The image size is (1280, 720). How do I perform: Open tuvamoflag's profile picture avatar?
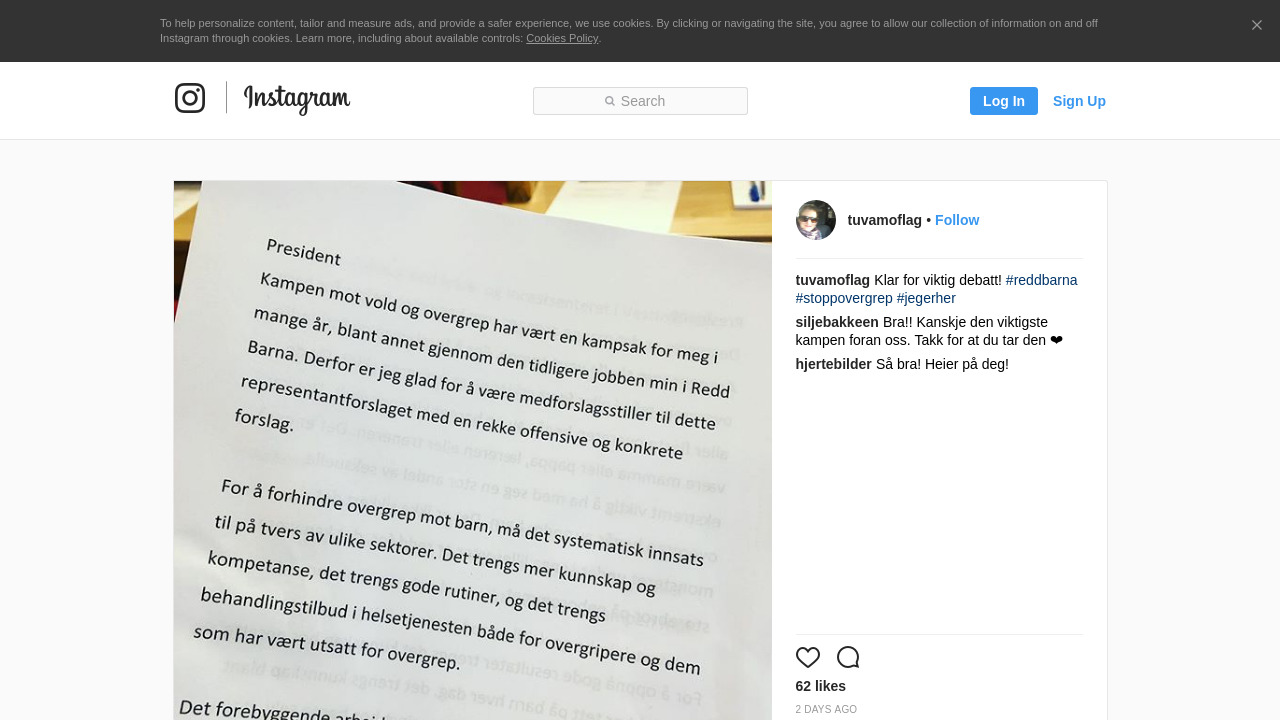[x=816, y=220]
